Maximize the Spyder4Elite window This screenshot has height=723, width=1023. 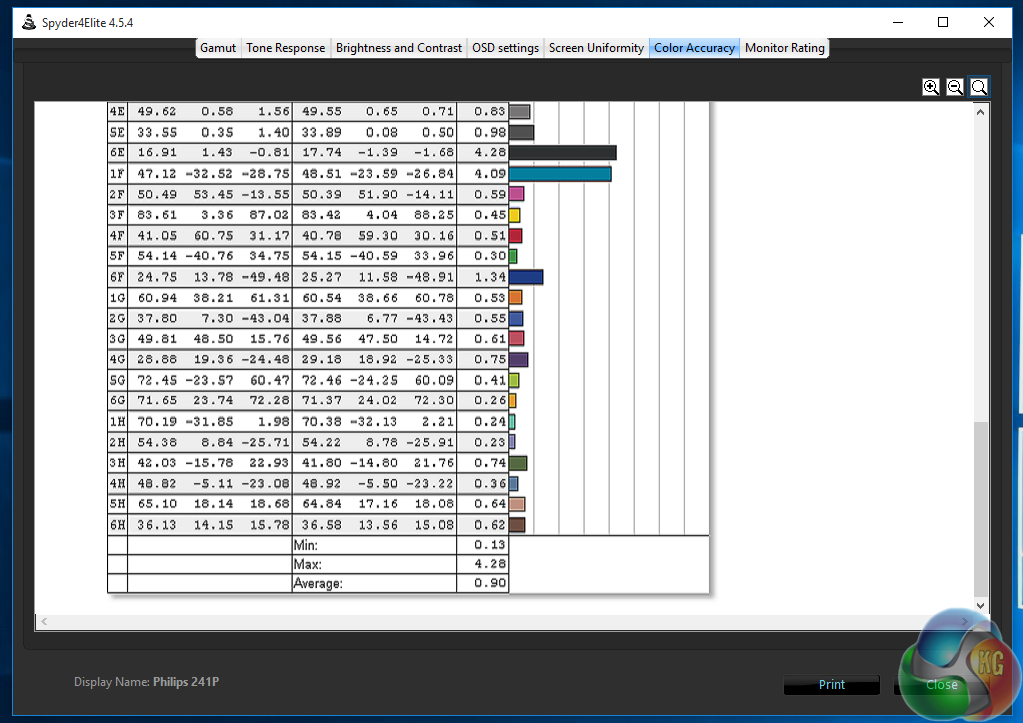point(943,22)
